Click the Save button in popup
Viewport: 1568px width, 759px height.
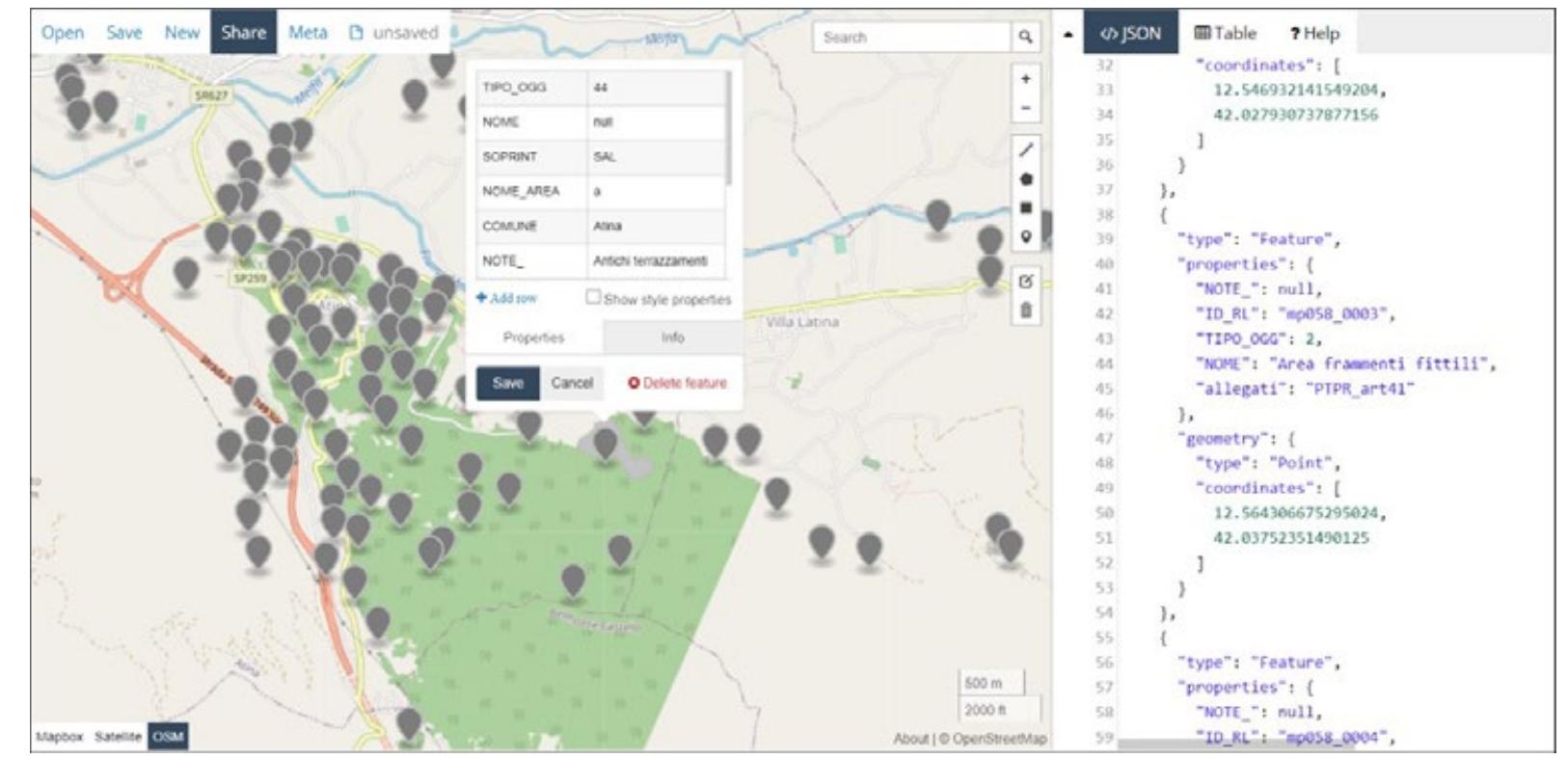(508, 383)
